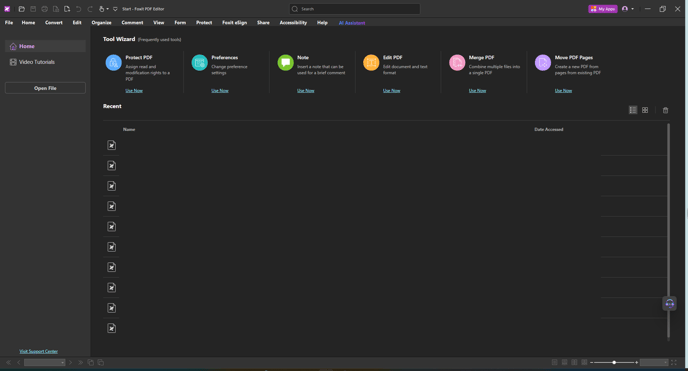Image resolution: width=688 pixels, height=371 pixels.
Task: Click the Open file icon in quick access toolbar
Action: [x=22, y=9]
